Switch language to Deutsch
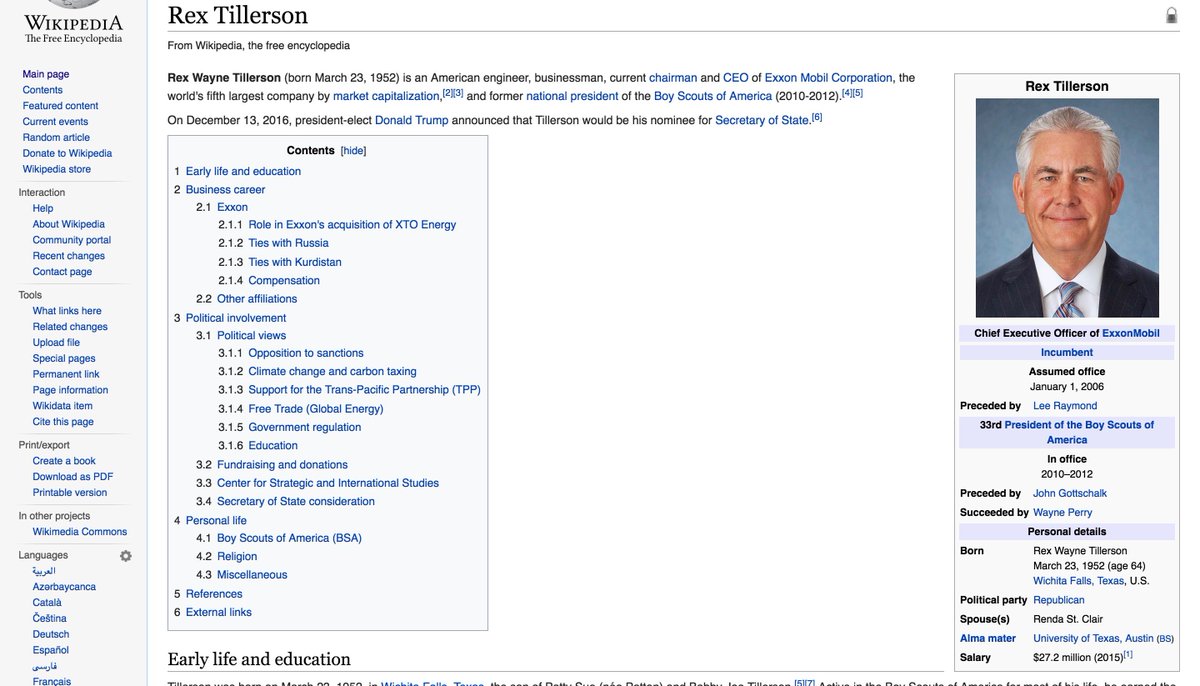Screen dimensions: 1200x686 (51, 634)
